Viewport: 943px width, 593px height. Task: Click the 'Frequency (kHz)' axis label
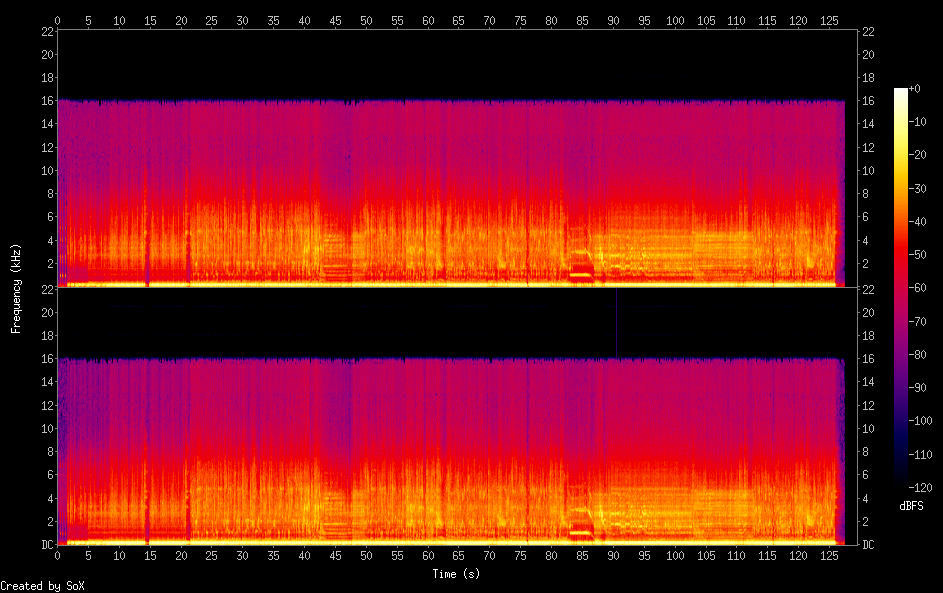tap(16, 289)
